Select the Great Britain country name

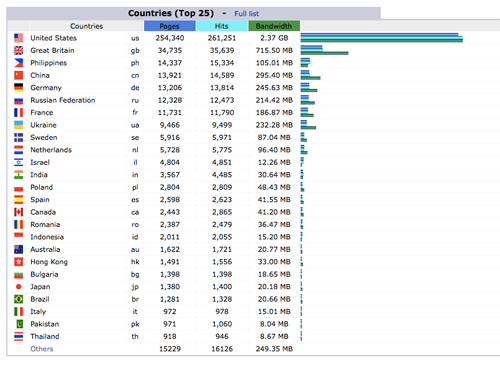click(52, 50)
